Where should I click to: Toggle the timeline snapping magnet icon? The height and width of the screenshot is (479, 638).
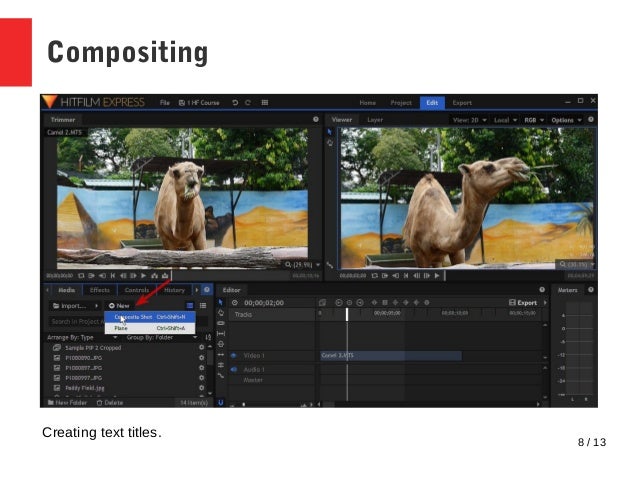221,402
